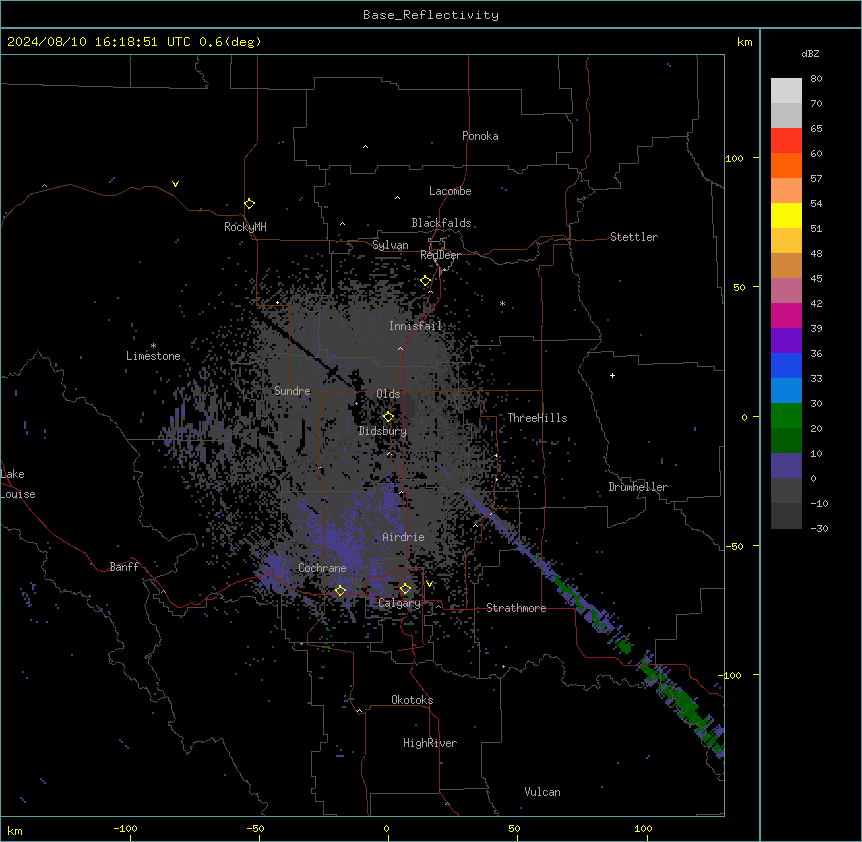The width and height of the screenshot is (862, 842).
Task: Click the Banff label
Action: pos(124,567)
